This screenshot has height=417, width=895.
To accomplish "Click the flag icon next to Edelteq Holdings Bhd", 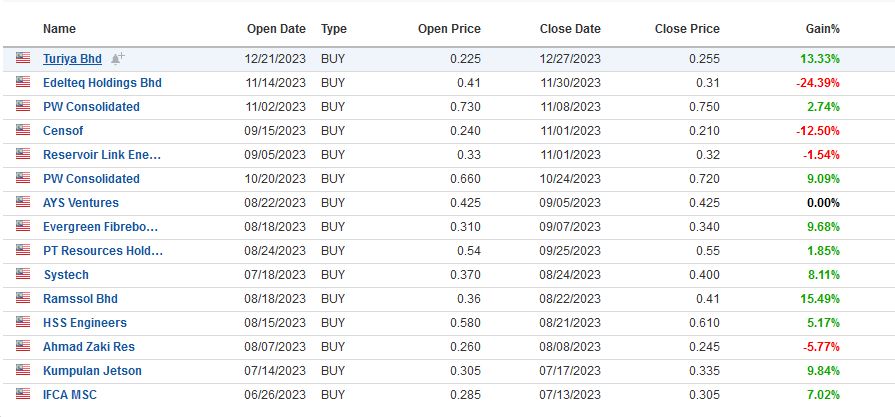I will [23, 82].
